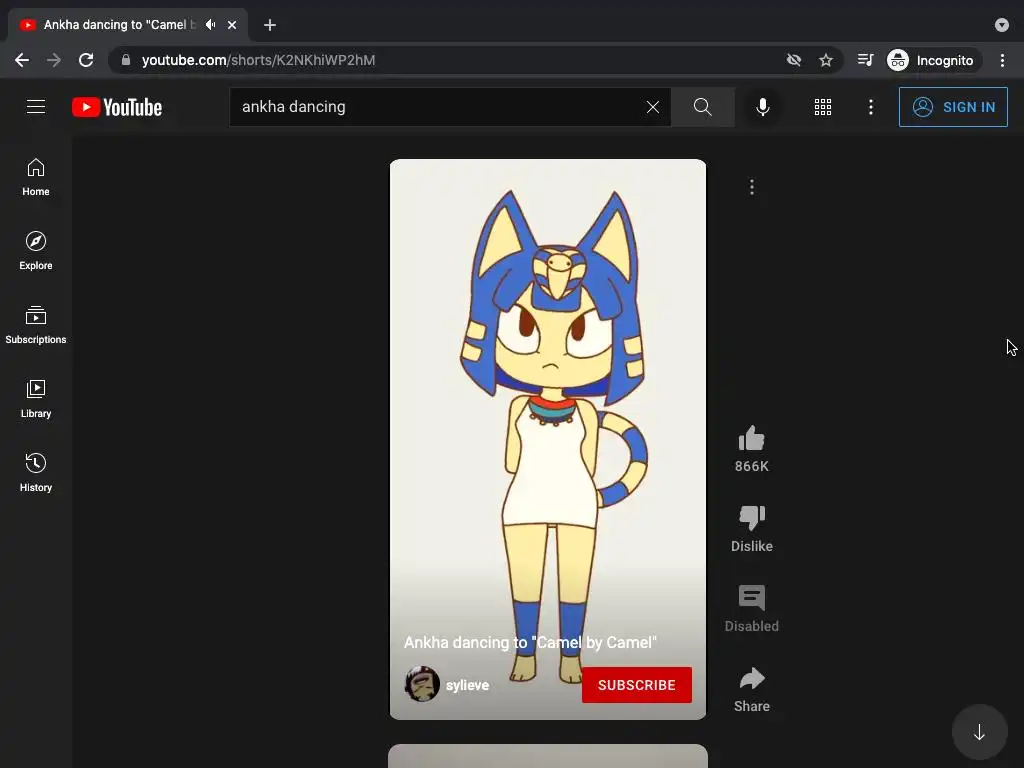Reload the page

point(86,60)
